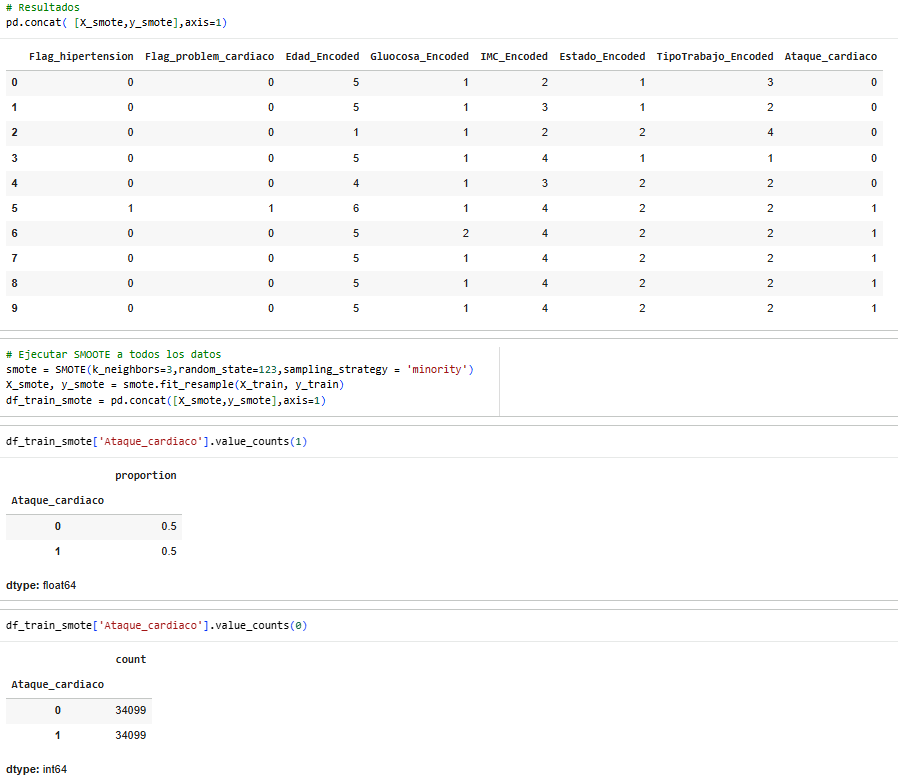Click row index 6 in results table
Image resolution: width=898 pixels, height=777 pixels.
[x=14, y=233]
